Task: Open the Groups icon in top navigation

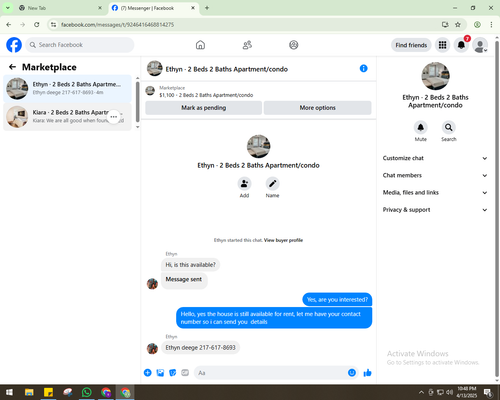Action: 294,45
